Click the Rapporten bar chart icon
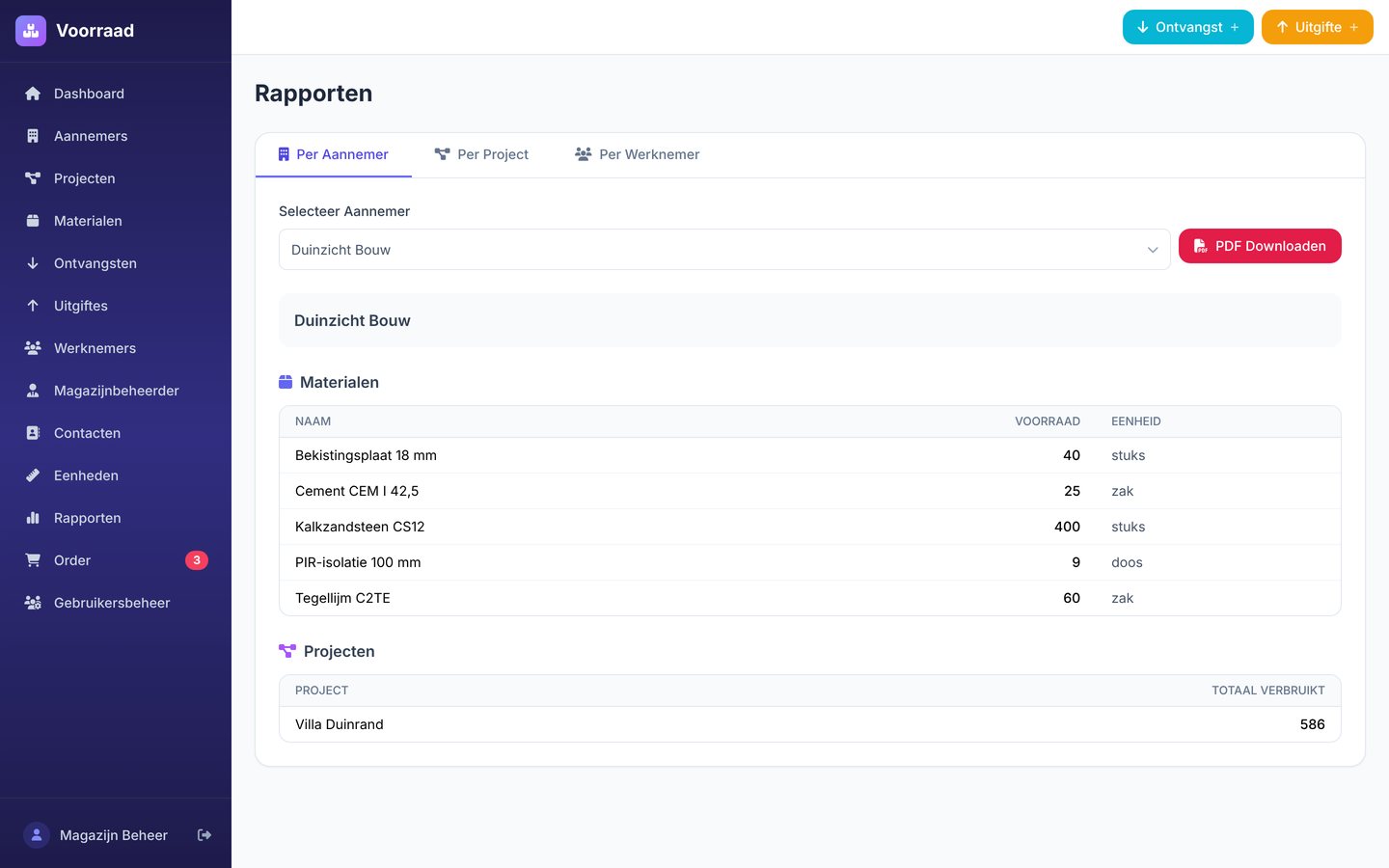The image size is (1389, 868). coord(33,518)
